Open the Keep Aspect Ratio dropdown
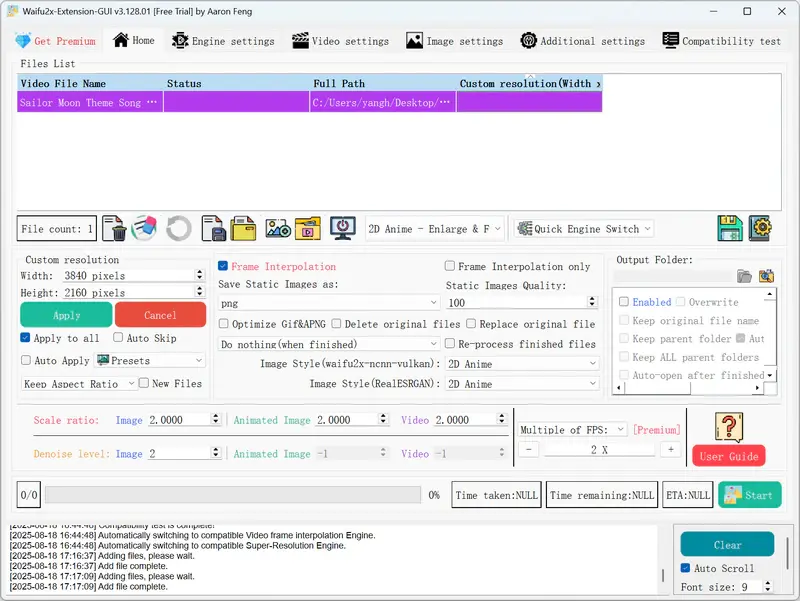 tap(77, 384)
